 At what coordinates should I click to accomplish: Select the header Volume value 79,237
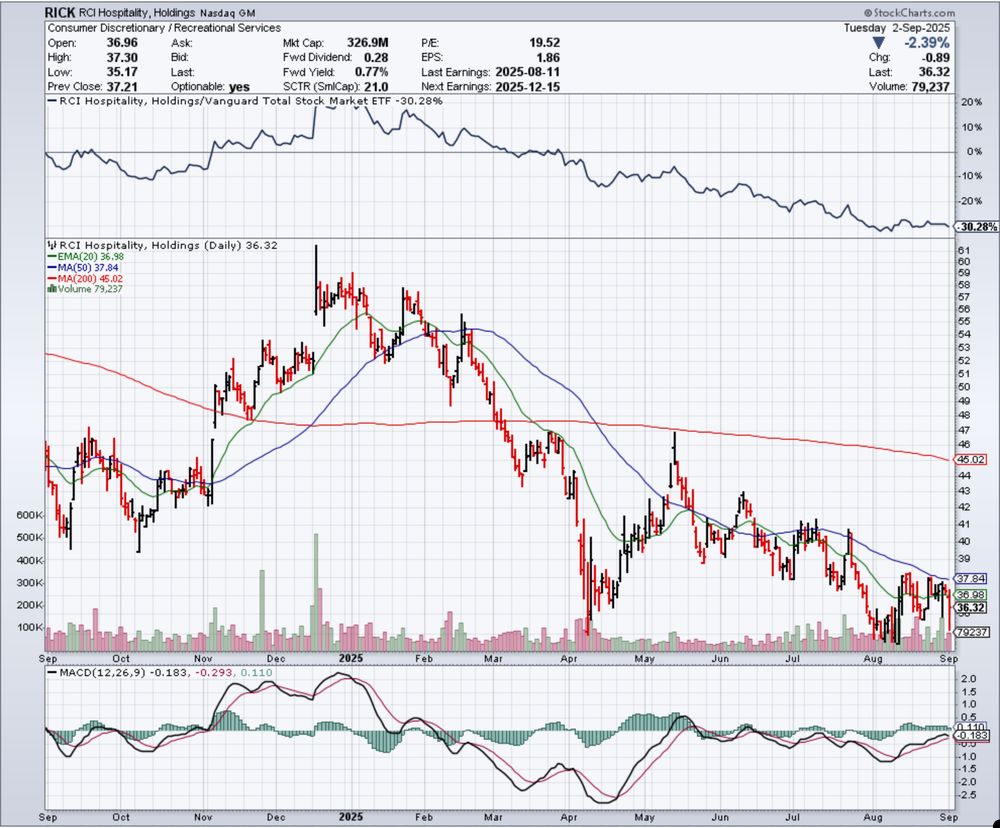point(930,87)
